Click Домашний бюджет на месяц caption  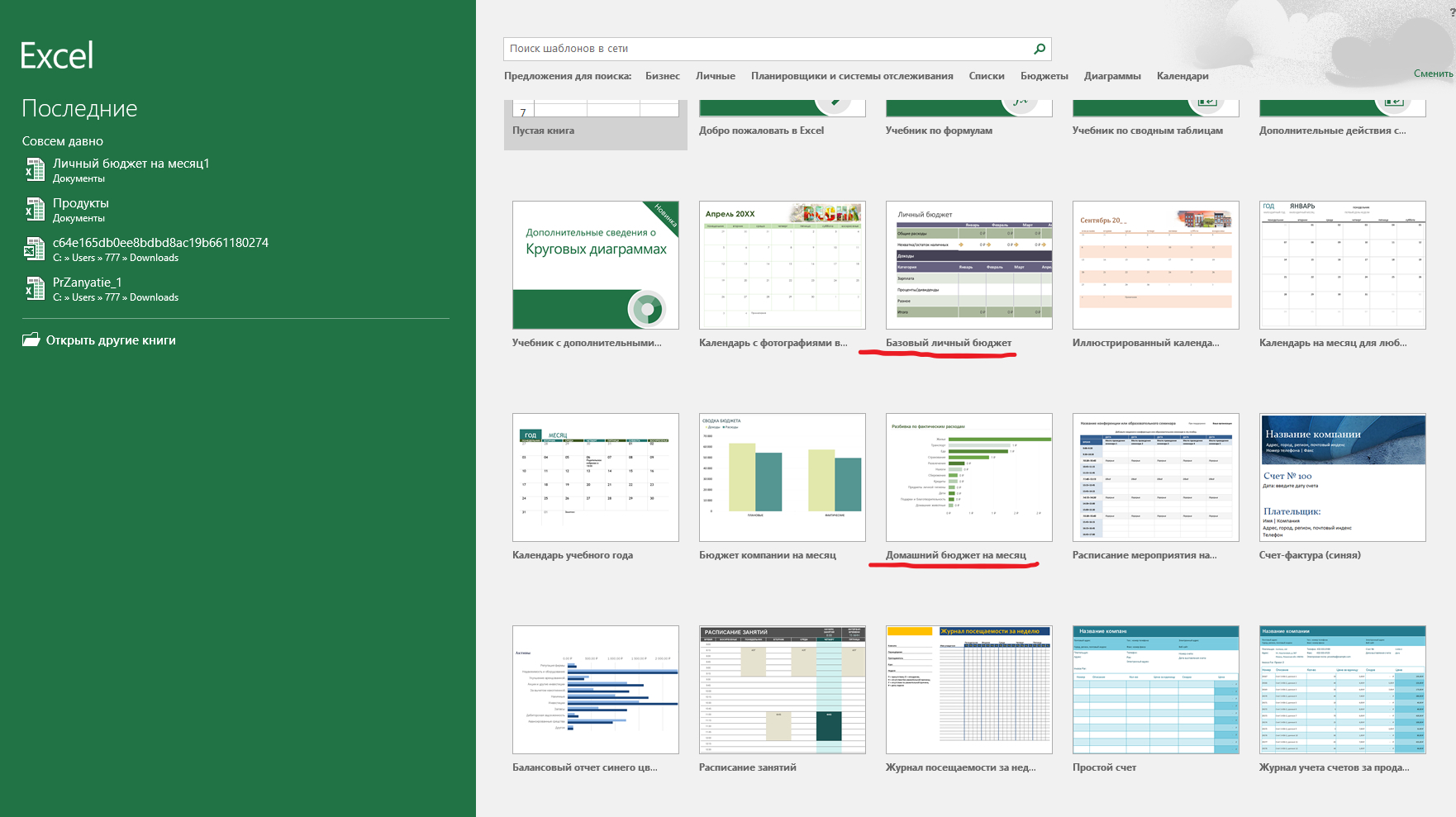(956, 555)
